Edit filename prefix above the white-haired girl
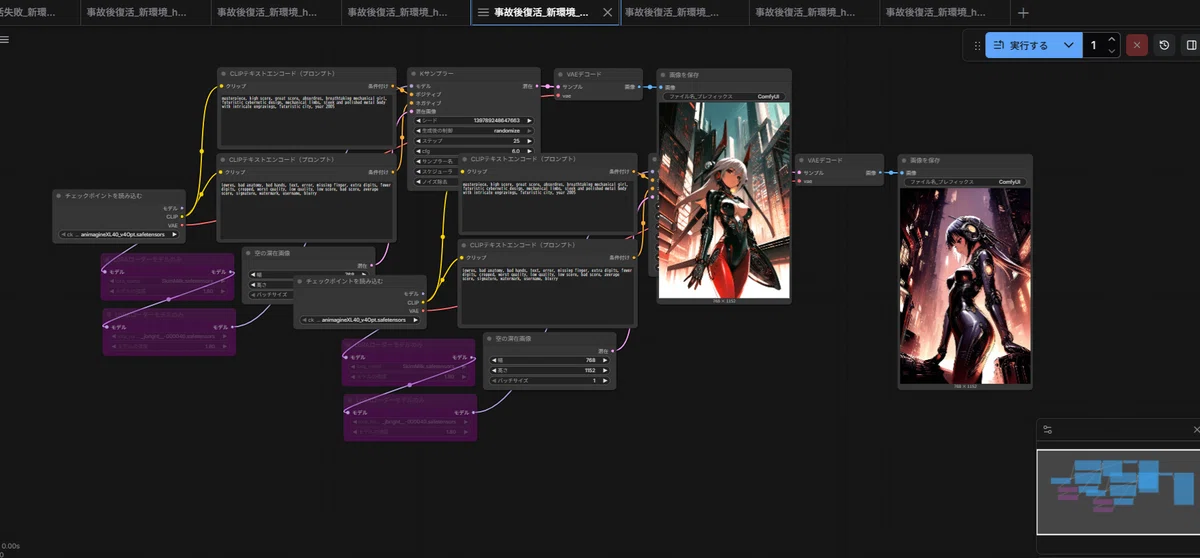The image size is (1200, 558). [725, 97]
